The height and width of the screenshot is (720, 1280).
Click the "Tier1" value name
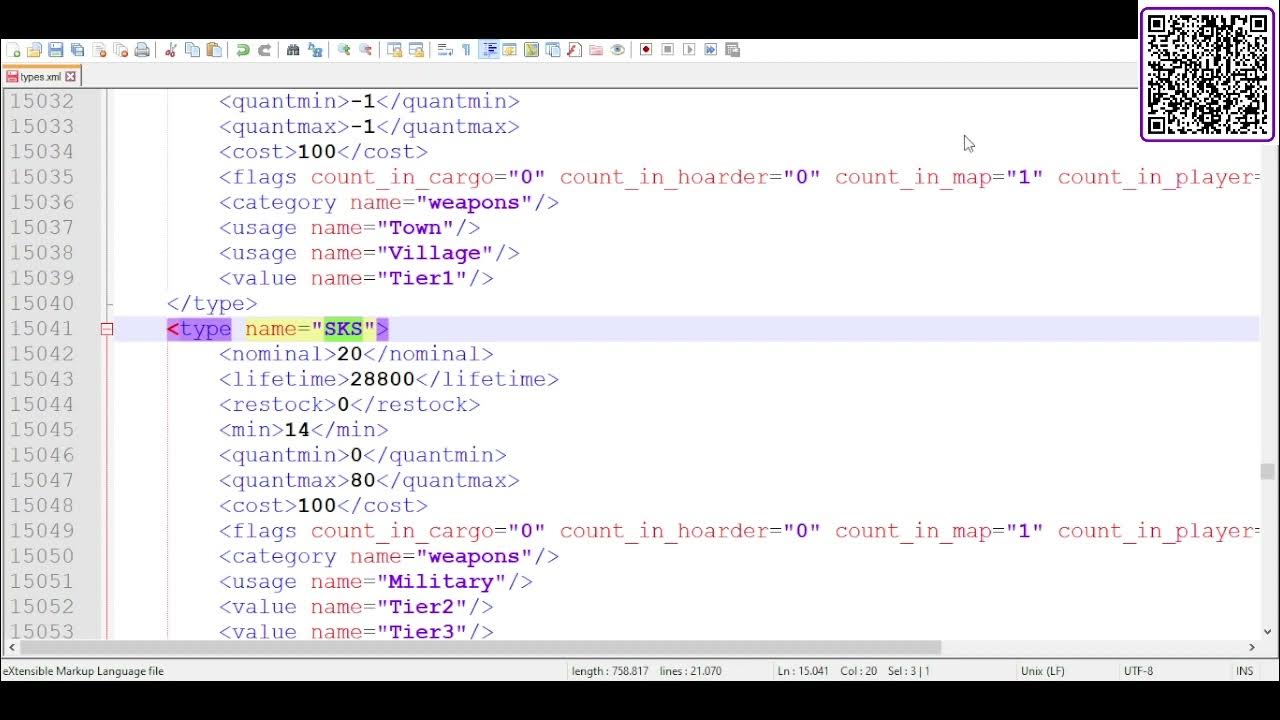421,278
